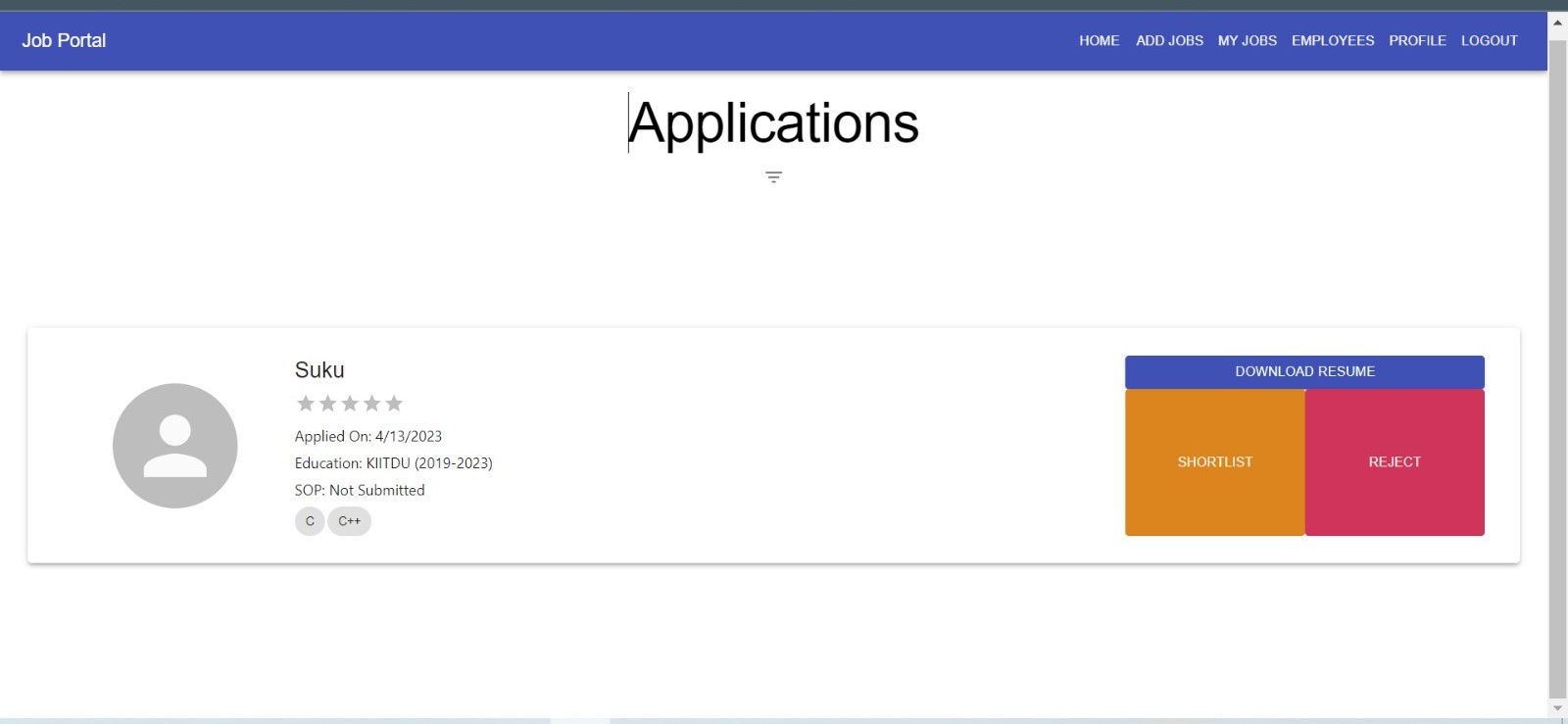The height and width of the screenshot is (724, 1568).
Task: Click the applicant name Suku
Action: coord(319,370)
